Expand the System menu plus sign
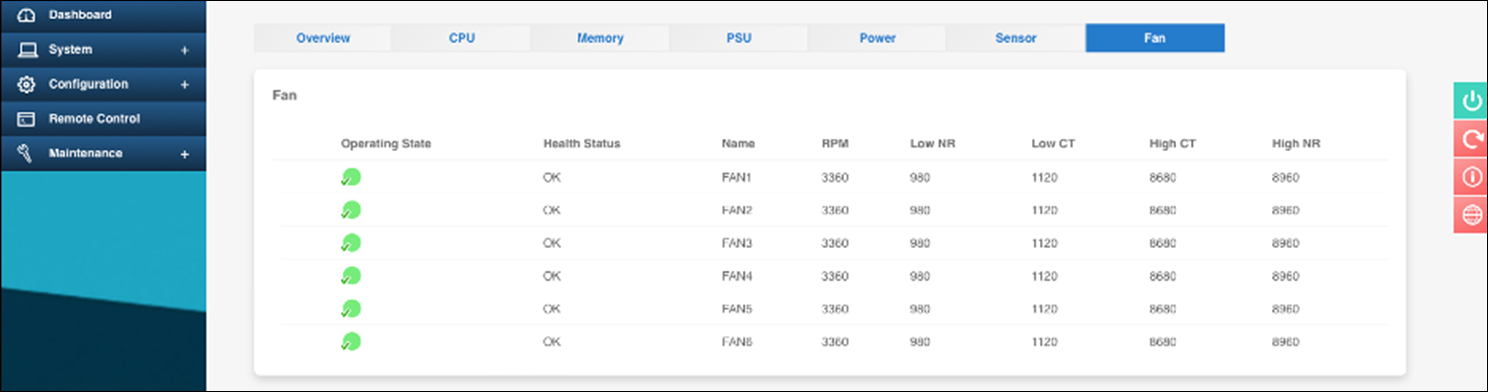1488x392 pixels. (184, 51)
